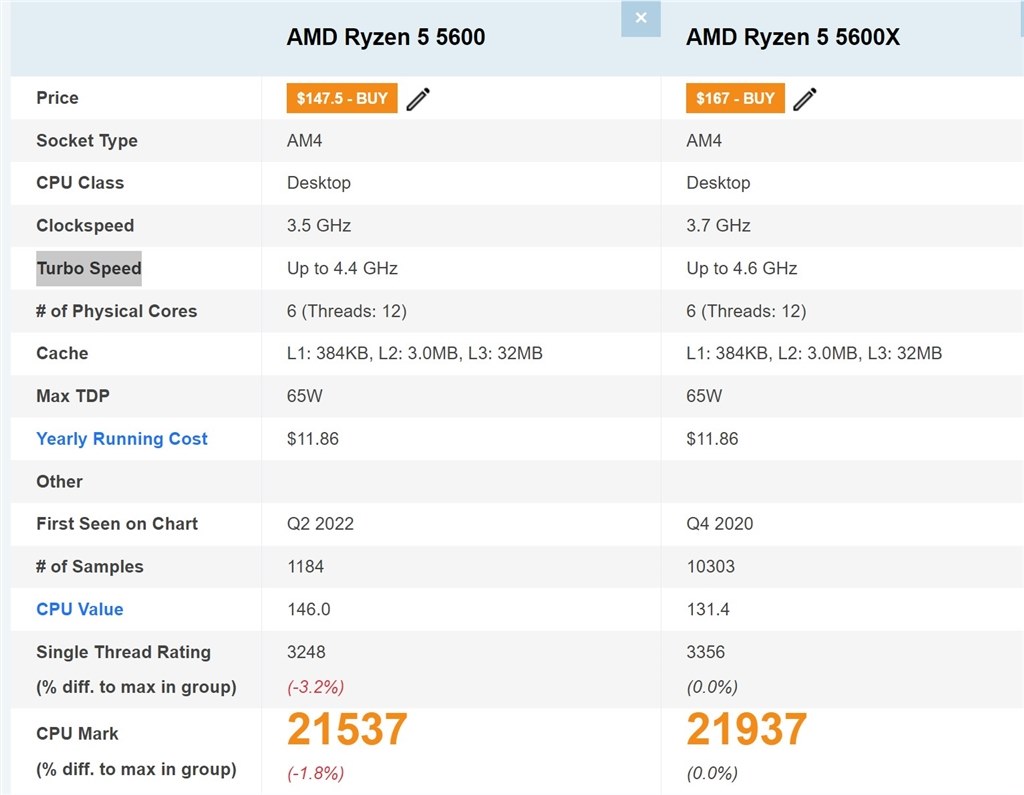Click the 10303 samples value

click(x=711, y=566)
